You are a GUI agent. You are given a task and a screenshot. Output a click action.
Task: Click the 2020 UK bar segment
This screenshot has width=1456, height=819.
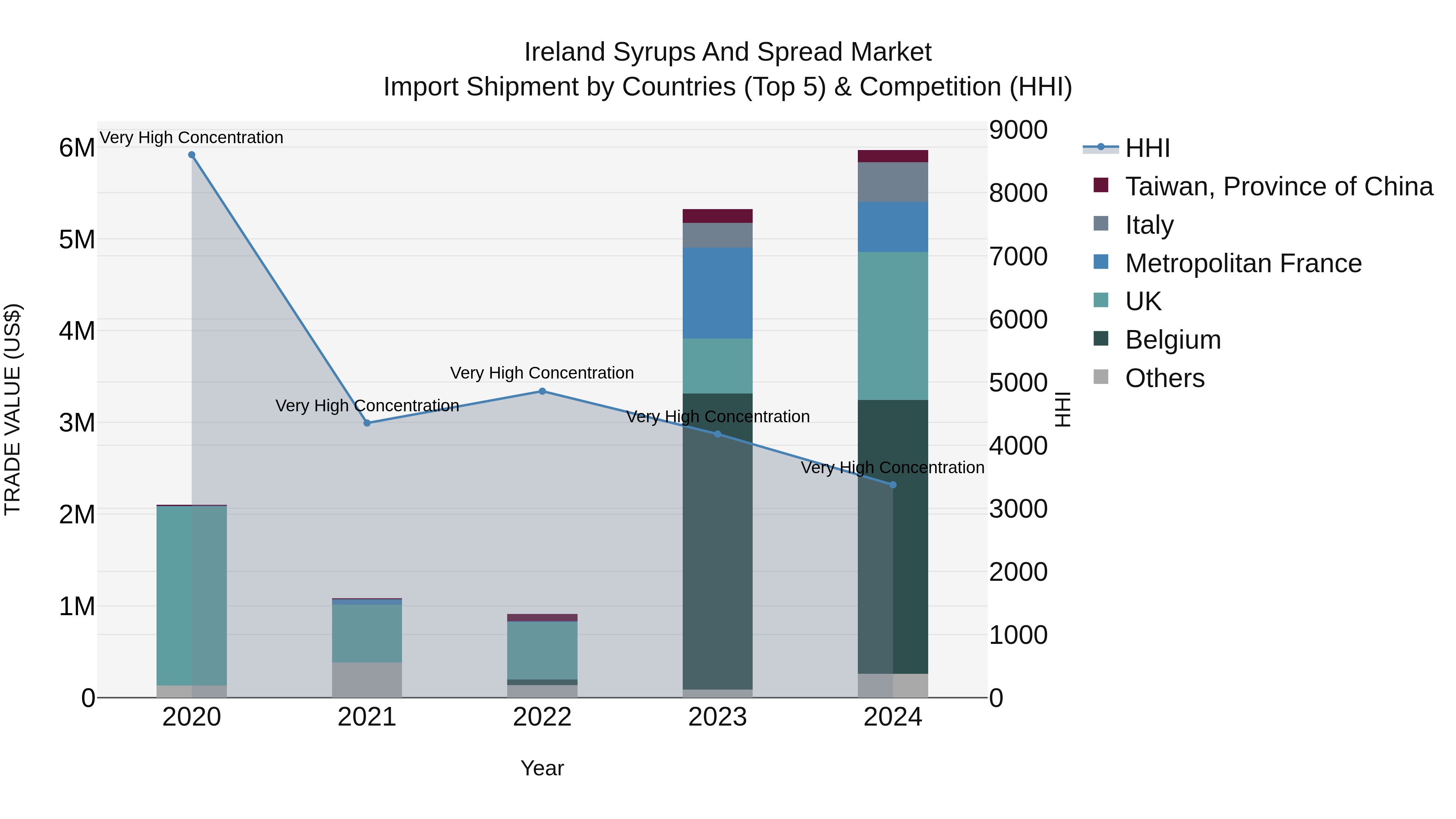tap(192, 596)
